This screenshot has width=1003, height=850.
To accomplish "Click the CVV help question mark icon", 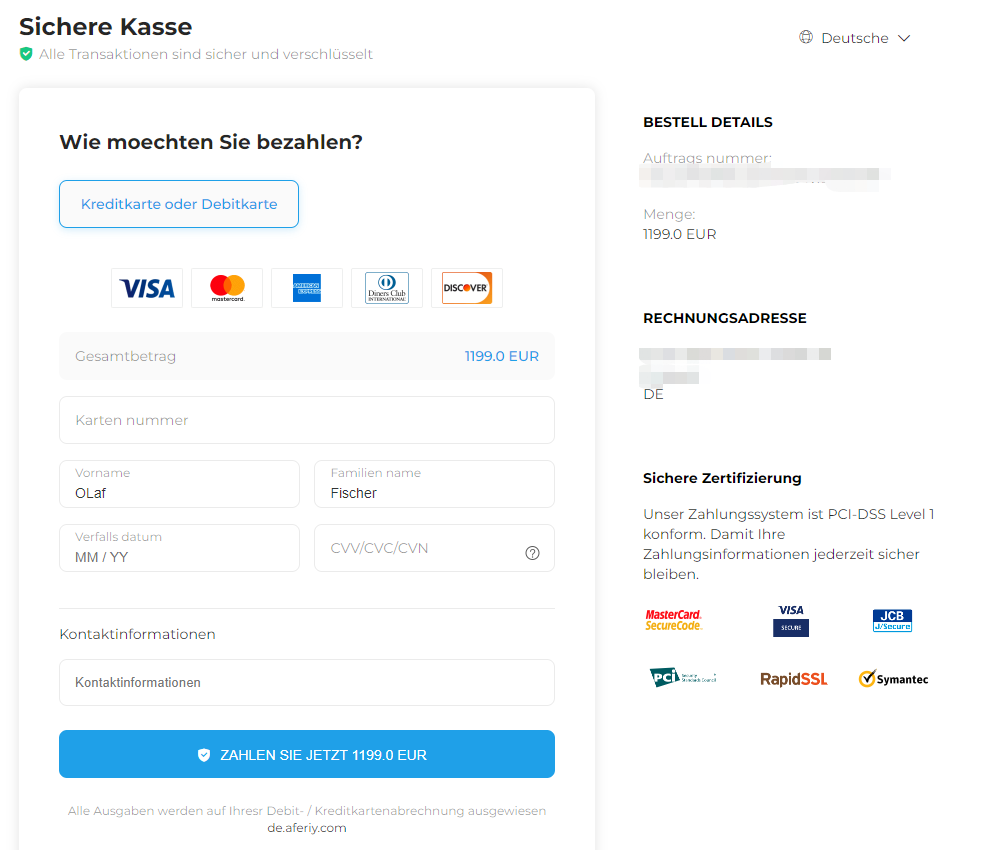I will (532, 553).
